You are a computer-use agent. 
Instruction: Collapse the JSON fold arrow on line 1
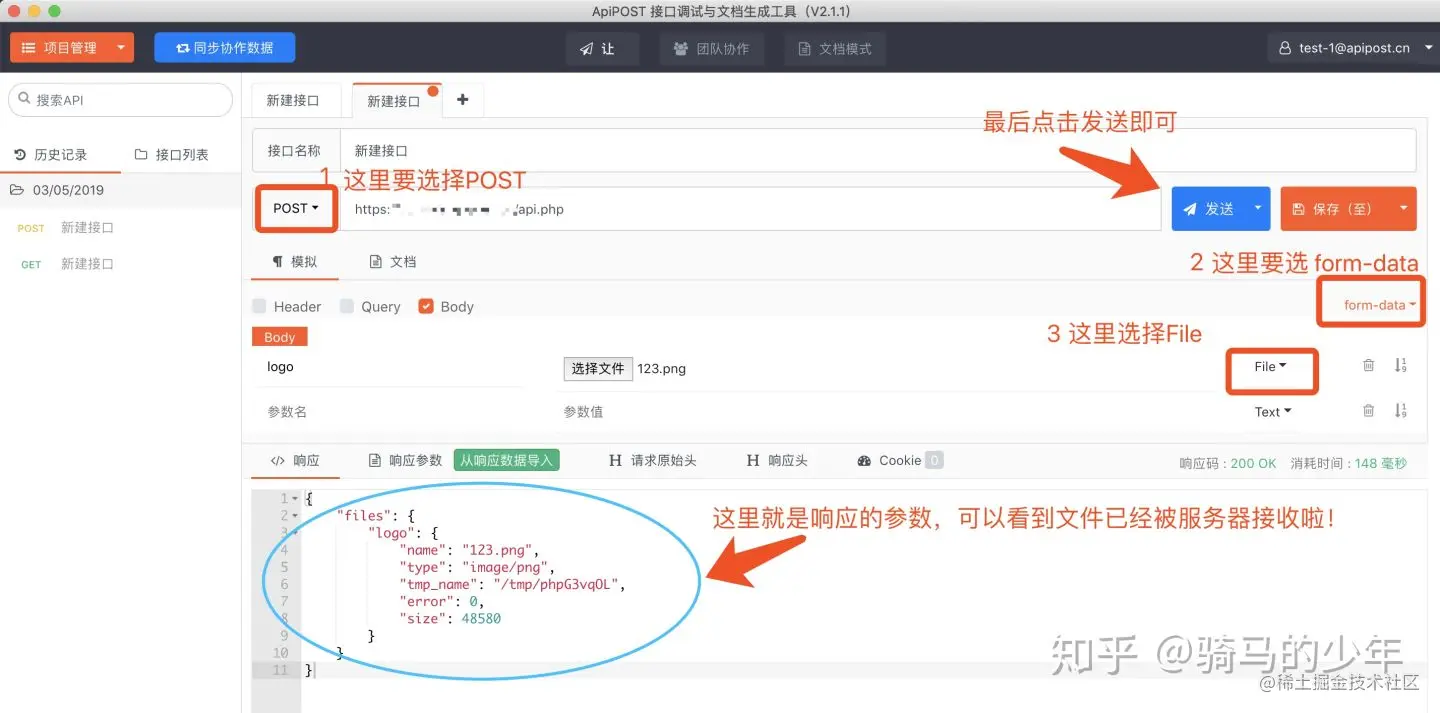click(295, 499)
